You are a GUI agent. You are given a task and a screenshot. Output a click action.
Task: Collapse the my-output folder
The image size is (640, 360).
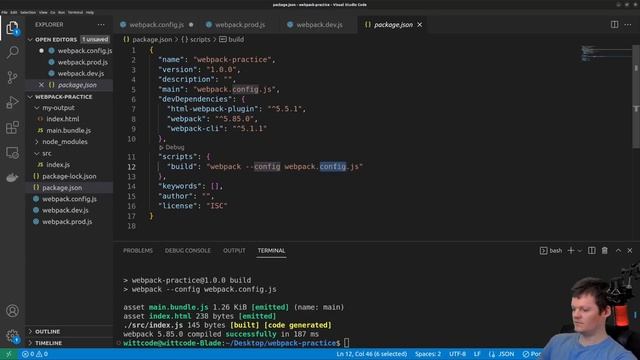[37, 108]
